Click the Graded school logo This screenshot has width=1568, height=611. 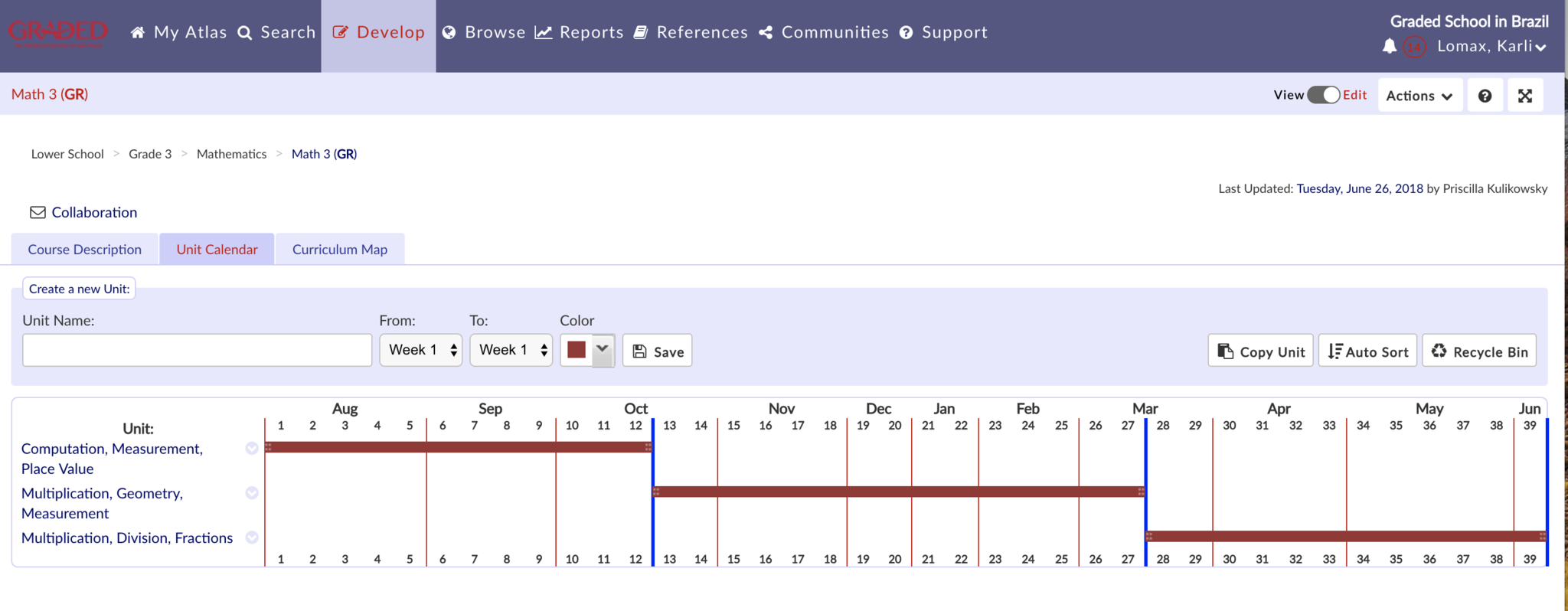coord(57,33)
